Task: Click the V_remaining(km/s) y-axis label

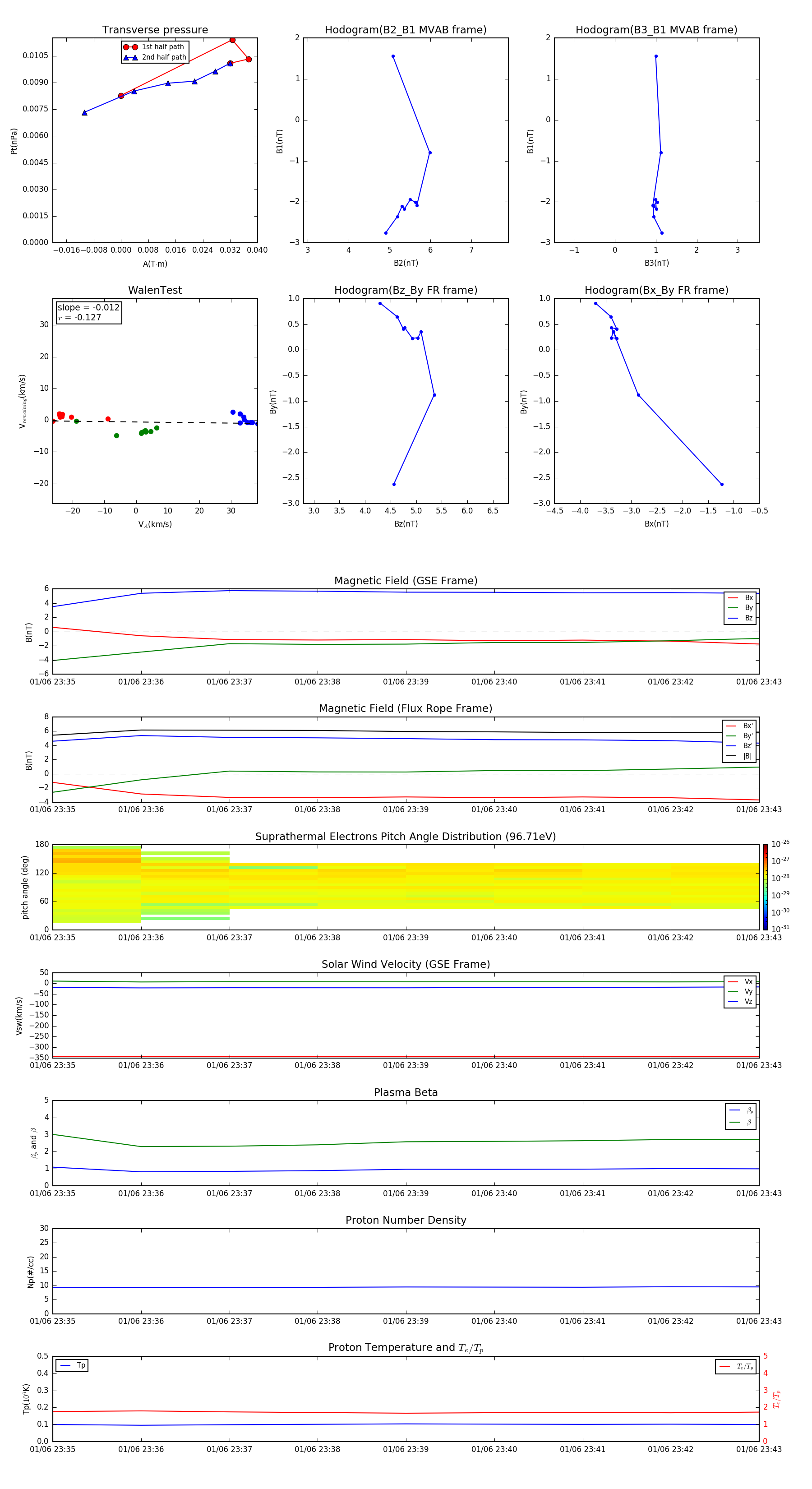Action: 22,401
